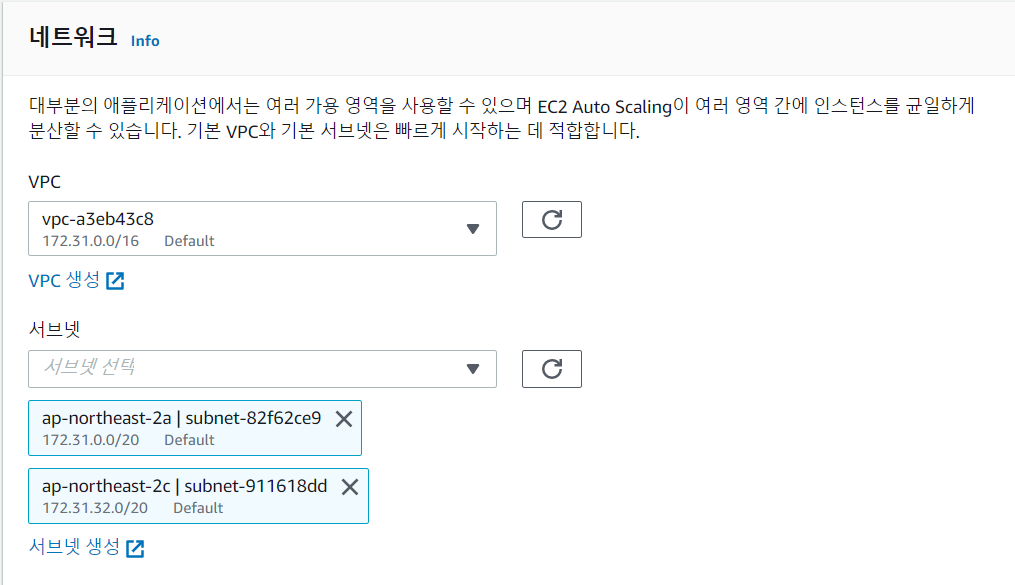Open the Info link beside 네트워크
Screen dimensions: 1015x585
pos(145,41)
